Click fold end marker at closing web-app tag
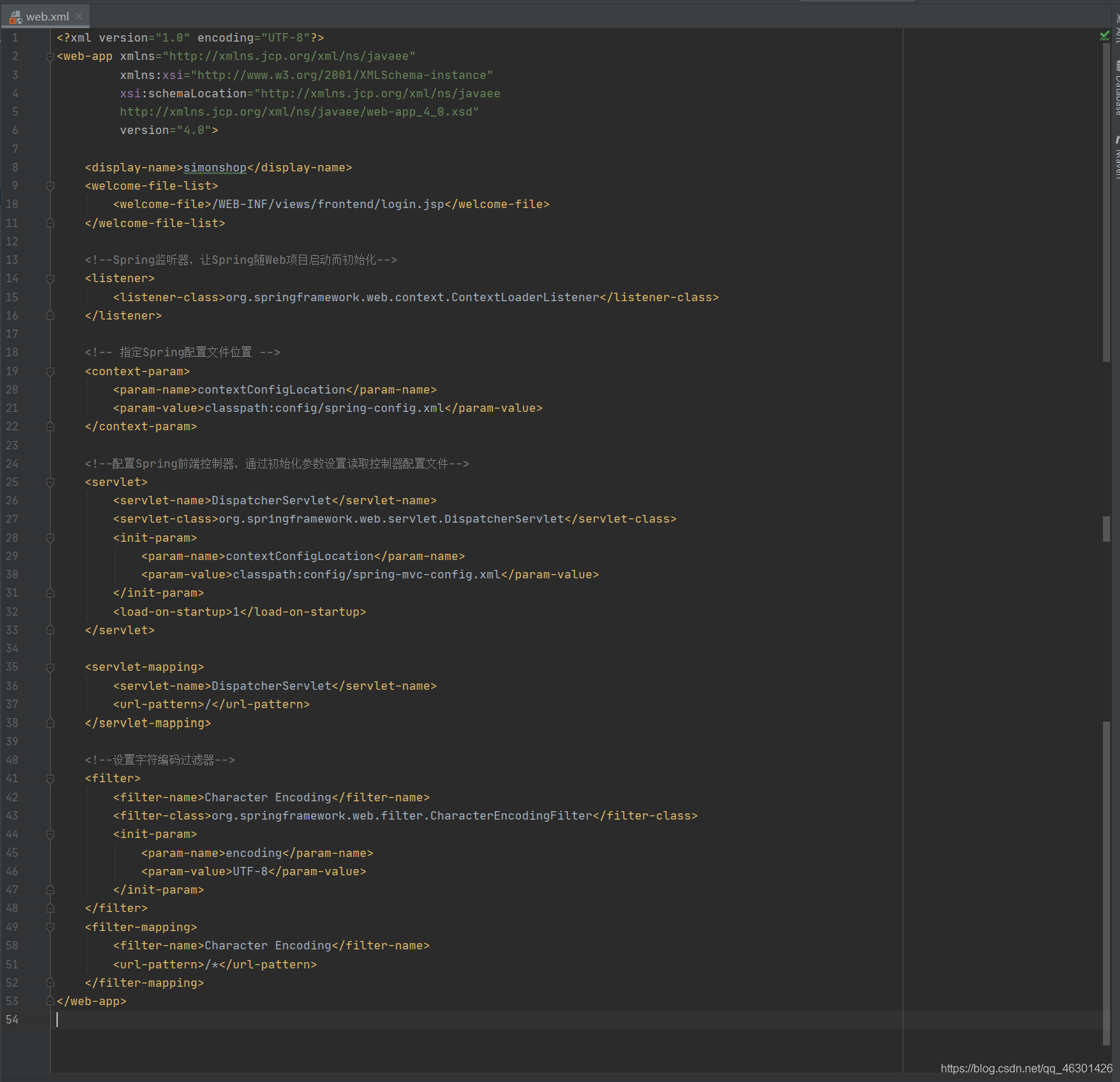The height and width of the screenshot is (1082, 1120). 50,1001
